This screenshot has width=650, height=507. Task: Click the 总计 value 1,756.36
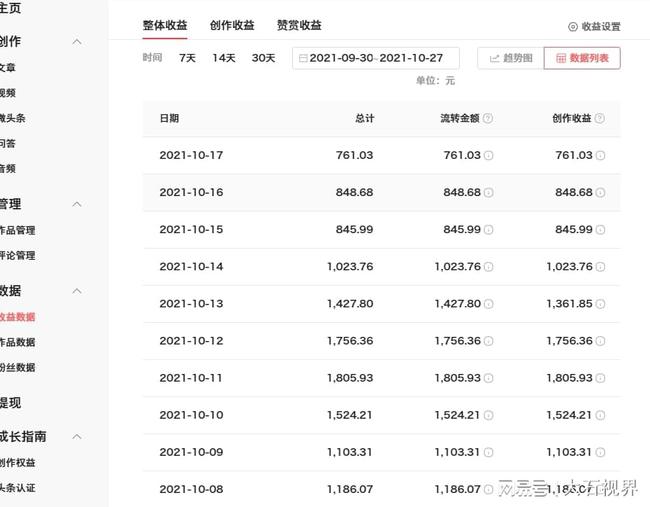(x=350, y=341)
